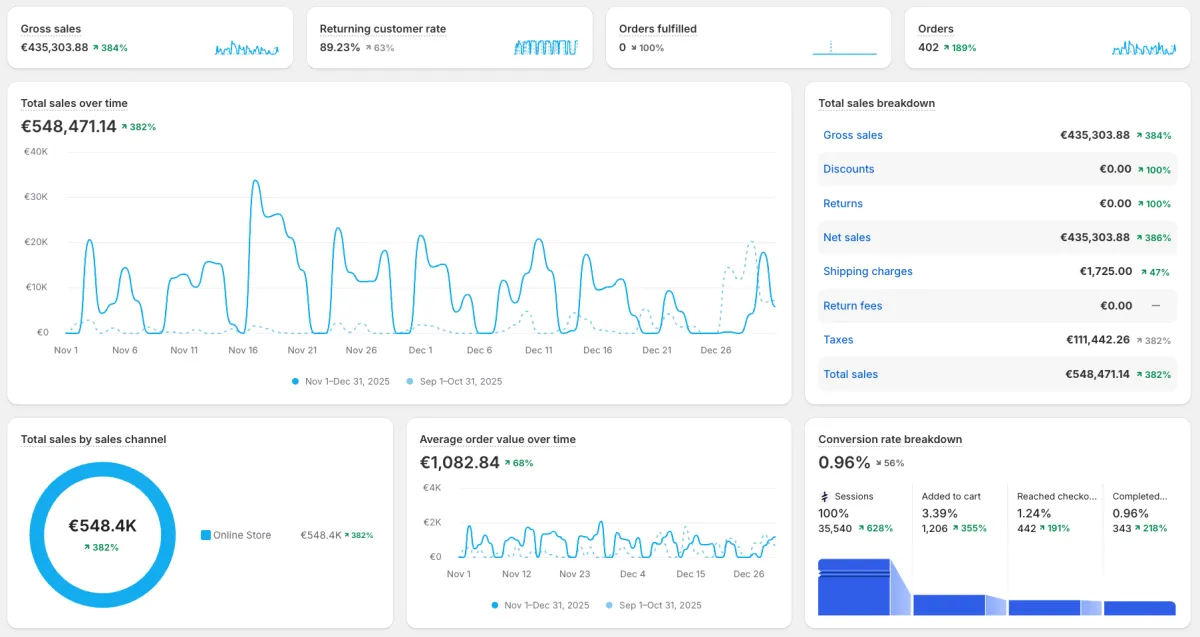Click the Nov 1–Dec 31 legend dot under Total sales over time
The width and height of the screenshot is (1200, 637).
(295, 381)
